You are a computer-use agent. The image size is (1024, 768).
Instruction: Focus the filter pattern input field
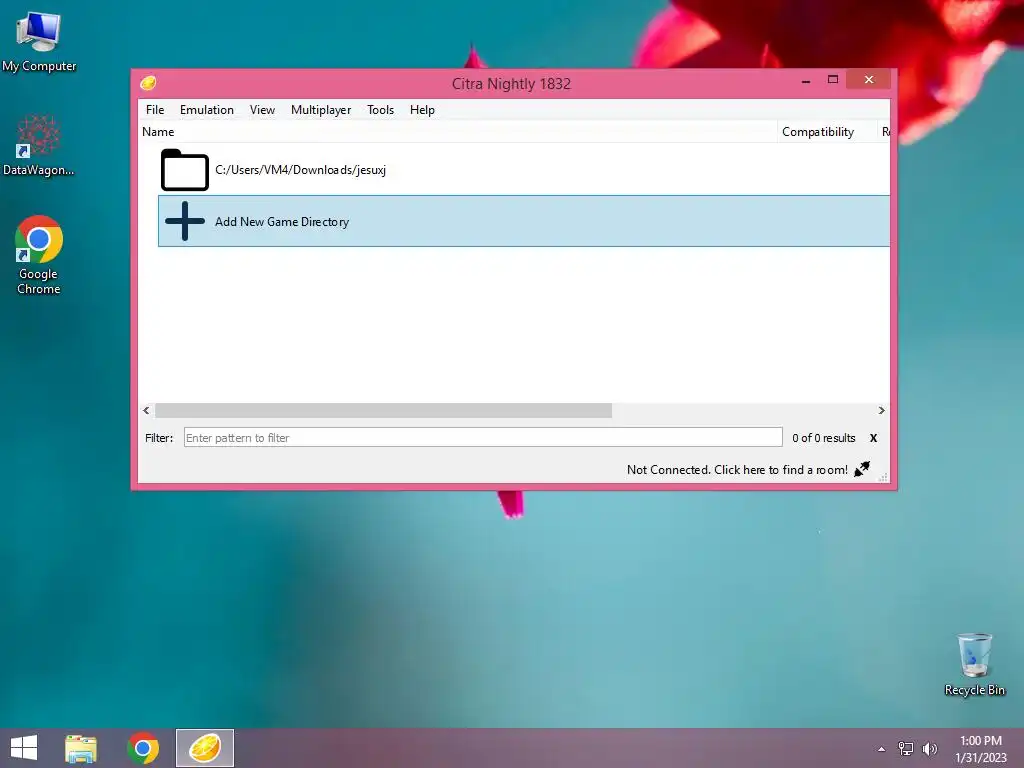click(483, 438)
